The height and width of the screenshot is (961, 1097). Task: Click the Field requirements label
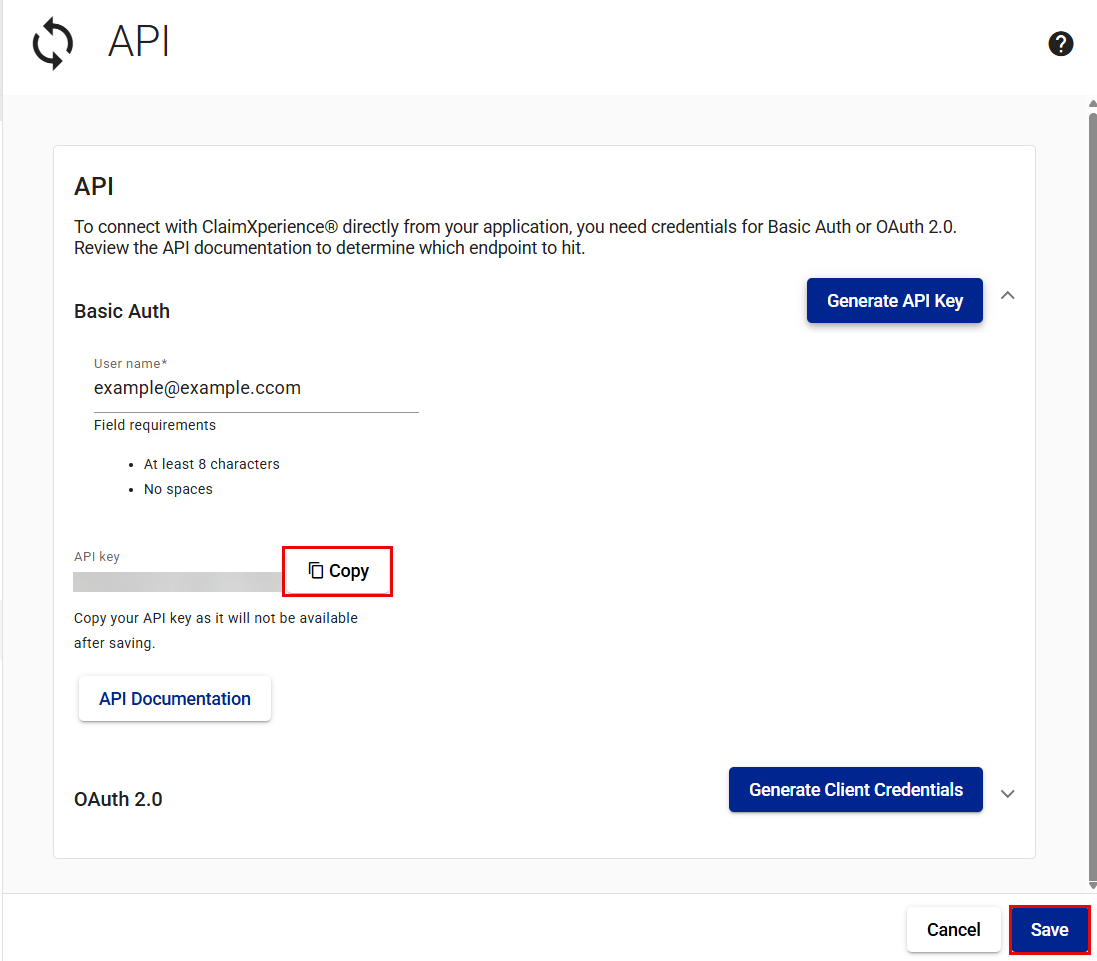pos(155,425)
